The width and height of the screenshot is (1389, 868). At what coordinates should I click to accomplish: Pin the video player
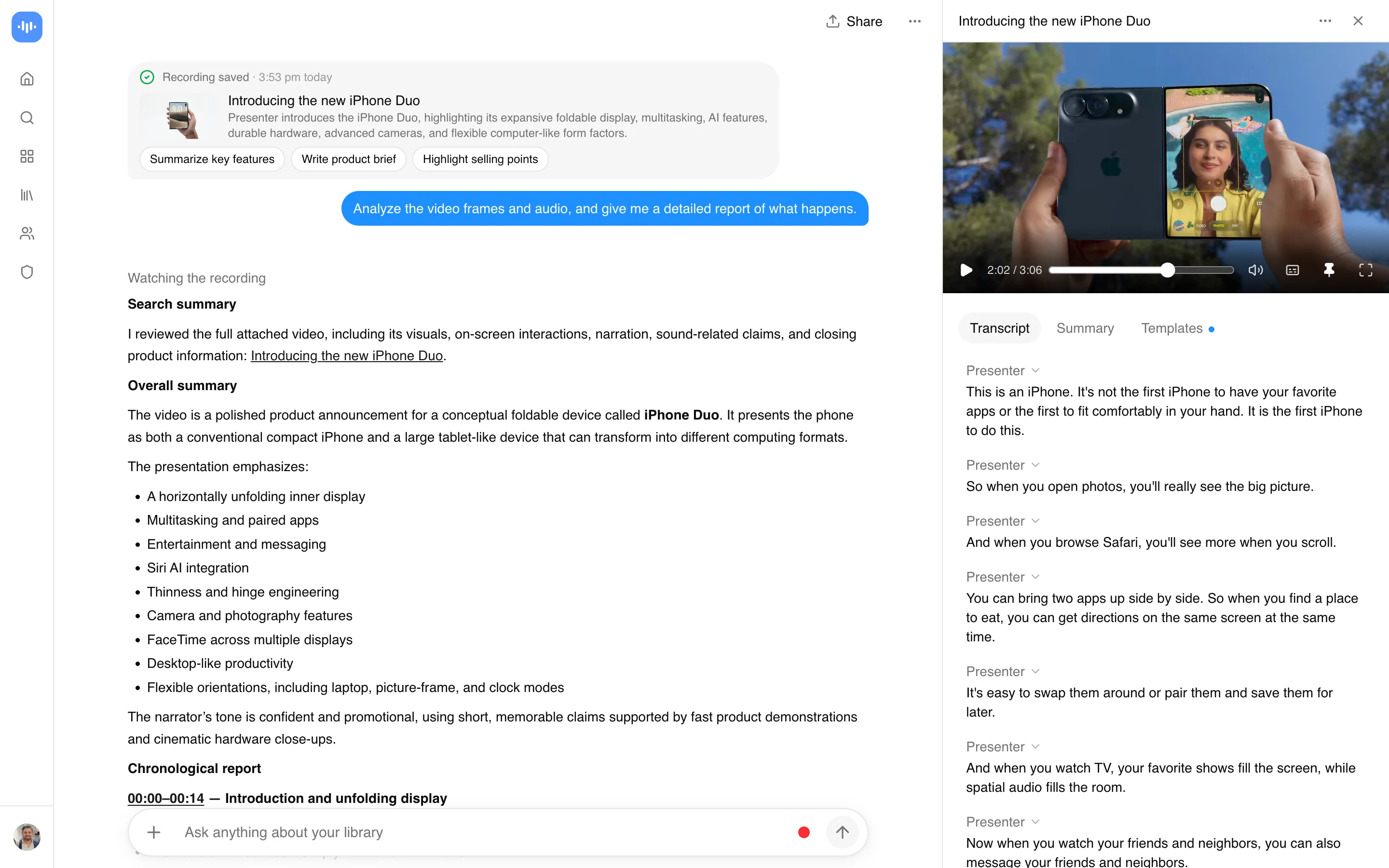pyautogui.click(x=1329, y=270)
